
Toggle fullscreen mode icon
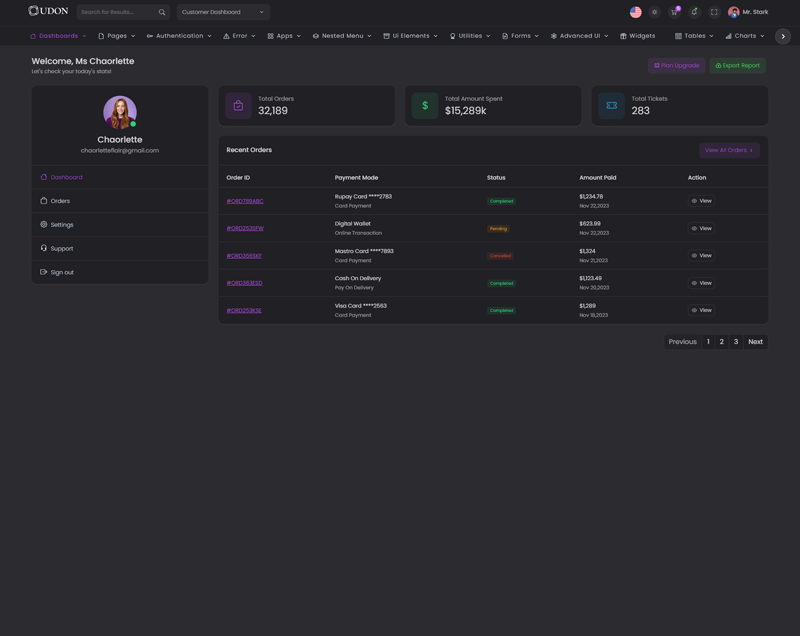pyautogui.click(x=714, y=12)
